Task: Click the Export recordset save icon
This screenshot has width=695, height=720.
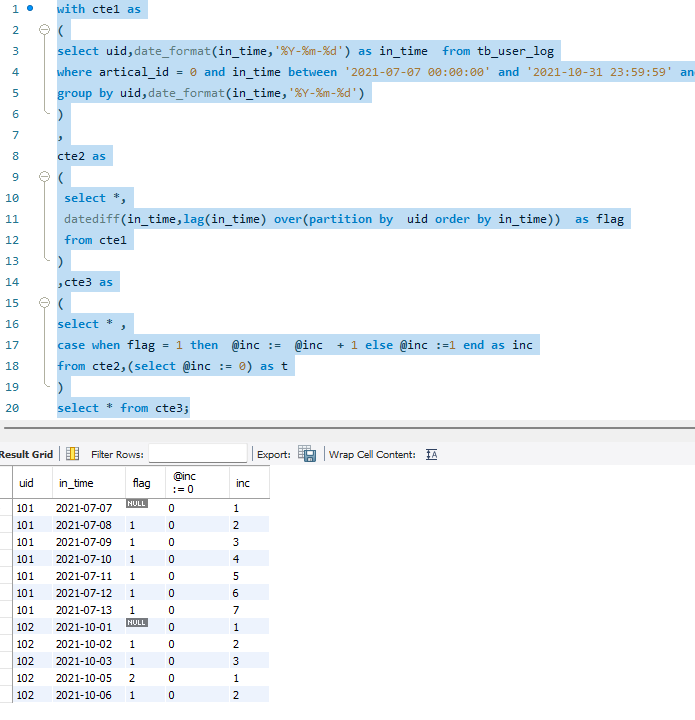Action: coord(307,454)
